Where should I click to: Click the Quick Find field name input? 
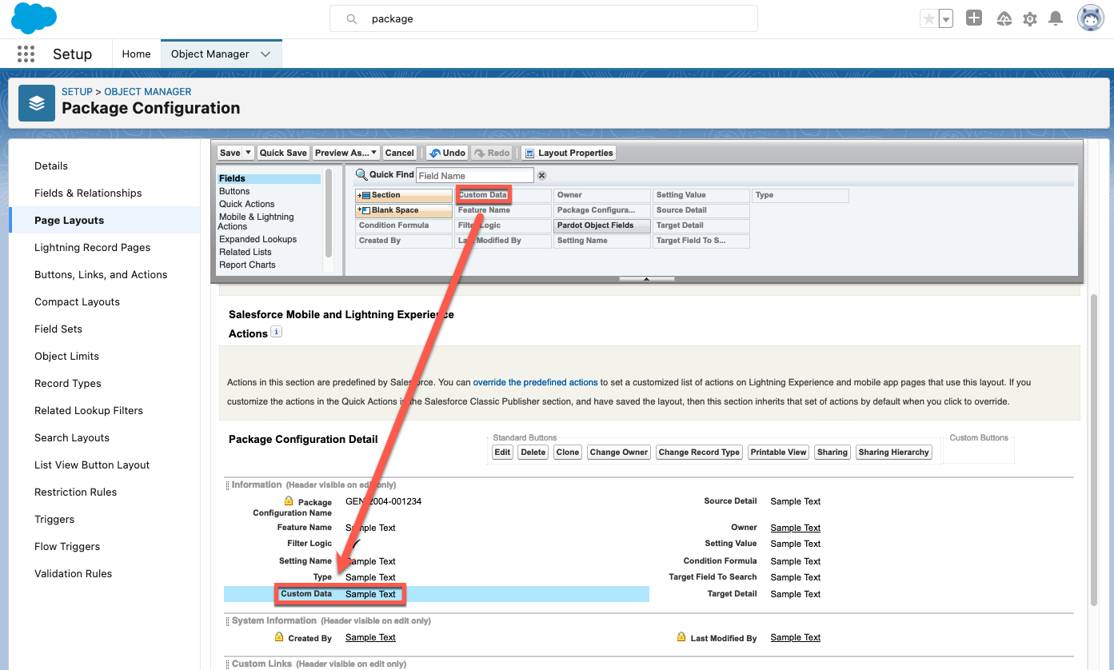[474, 176]
